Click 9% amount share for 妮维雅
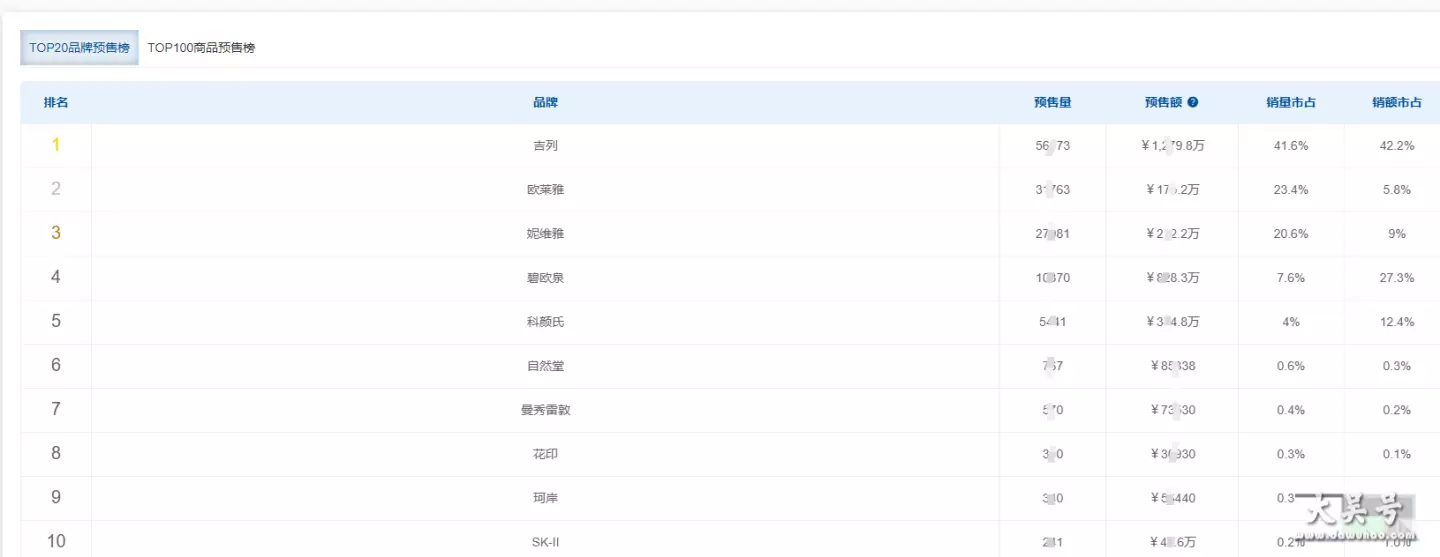The width and height of the screenshot is (1440, 557). (x=1397, y=234)
